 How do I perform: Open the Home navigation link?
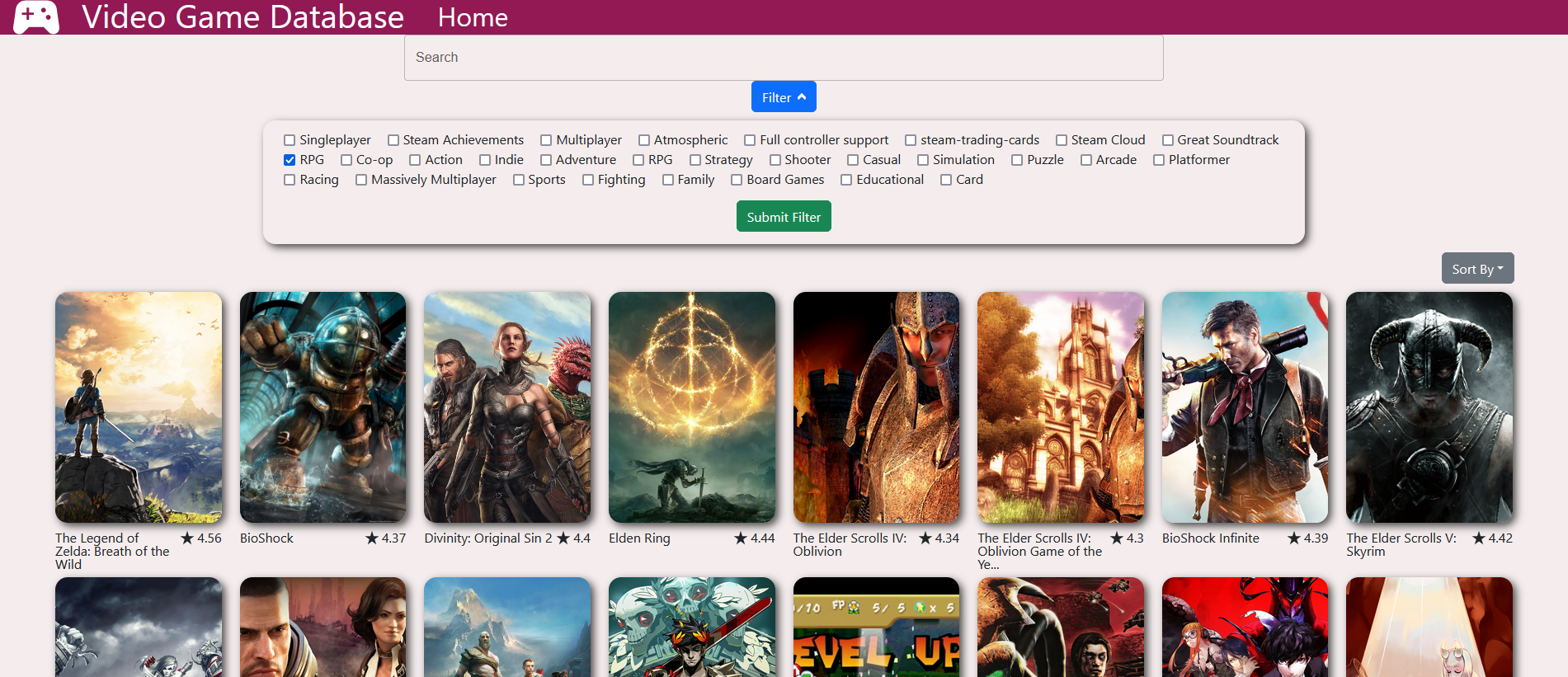pyautogui.click(x=473, y=17)
